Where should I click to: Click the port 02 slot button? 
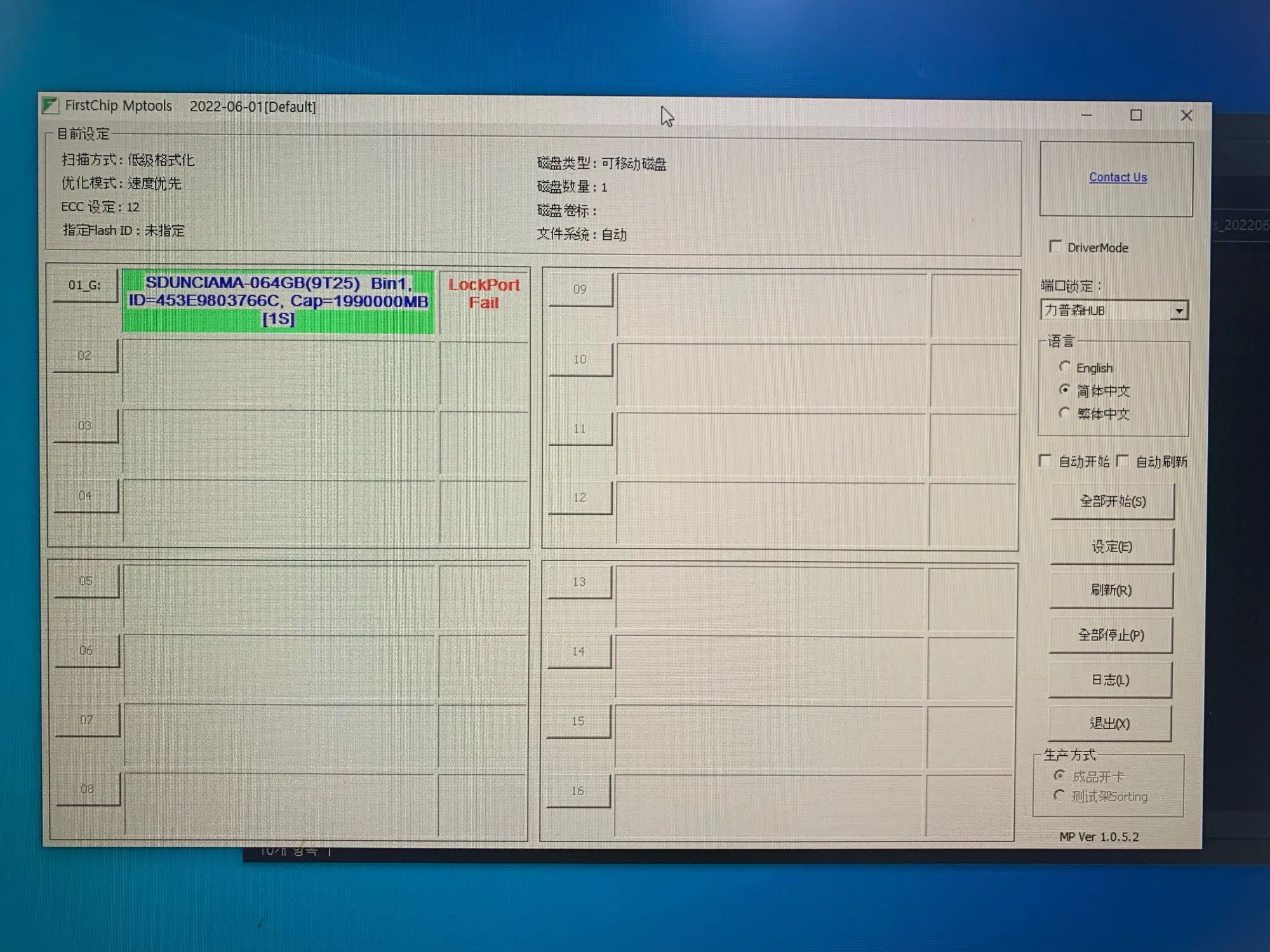point(85,355)
